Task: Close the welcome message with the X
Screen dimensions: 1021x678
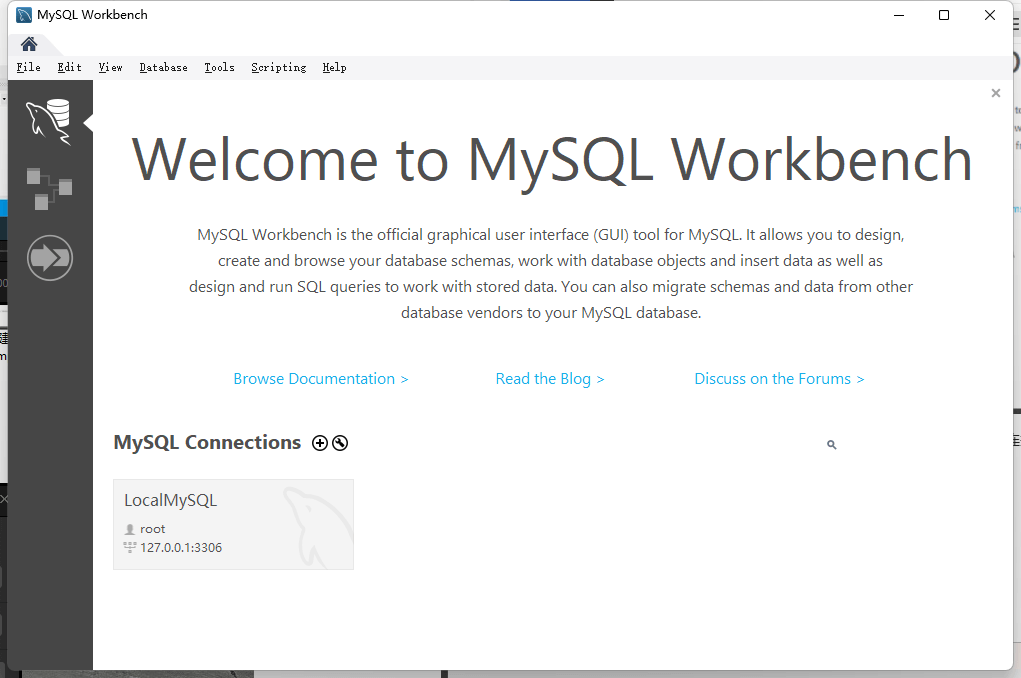Action: [996, 93]
